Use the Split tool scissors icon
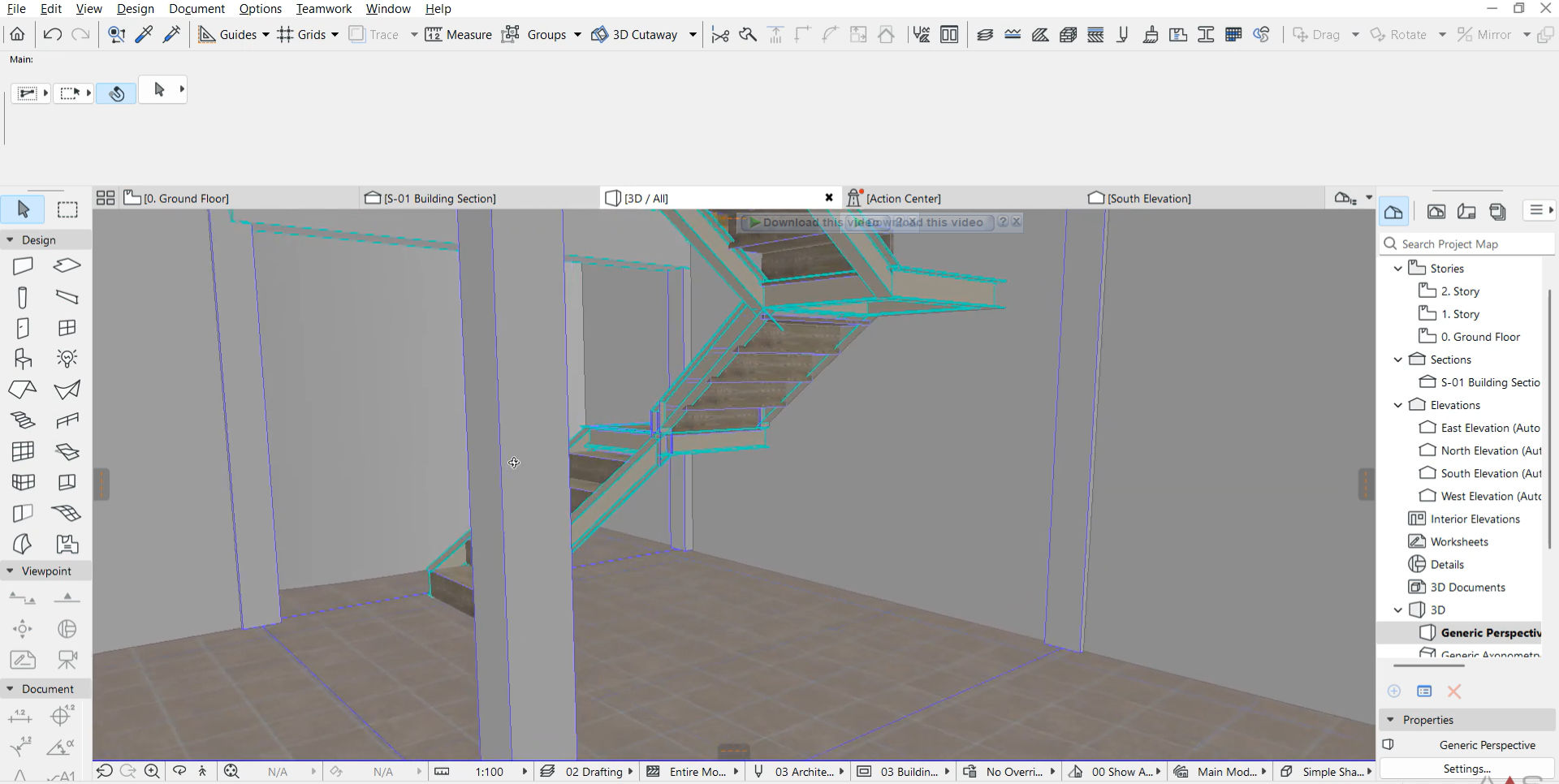 point(720,34)
